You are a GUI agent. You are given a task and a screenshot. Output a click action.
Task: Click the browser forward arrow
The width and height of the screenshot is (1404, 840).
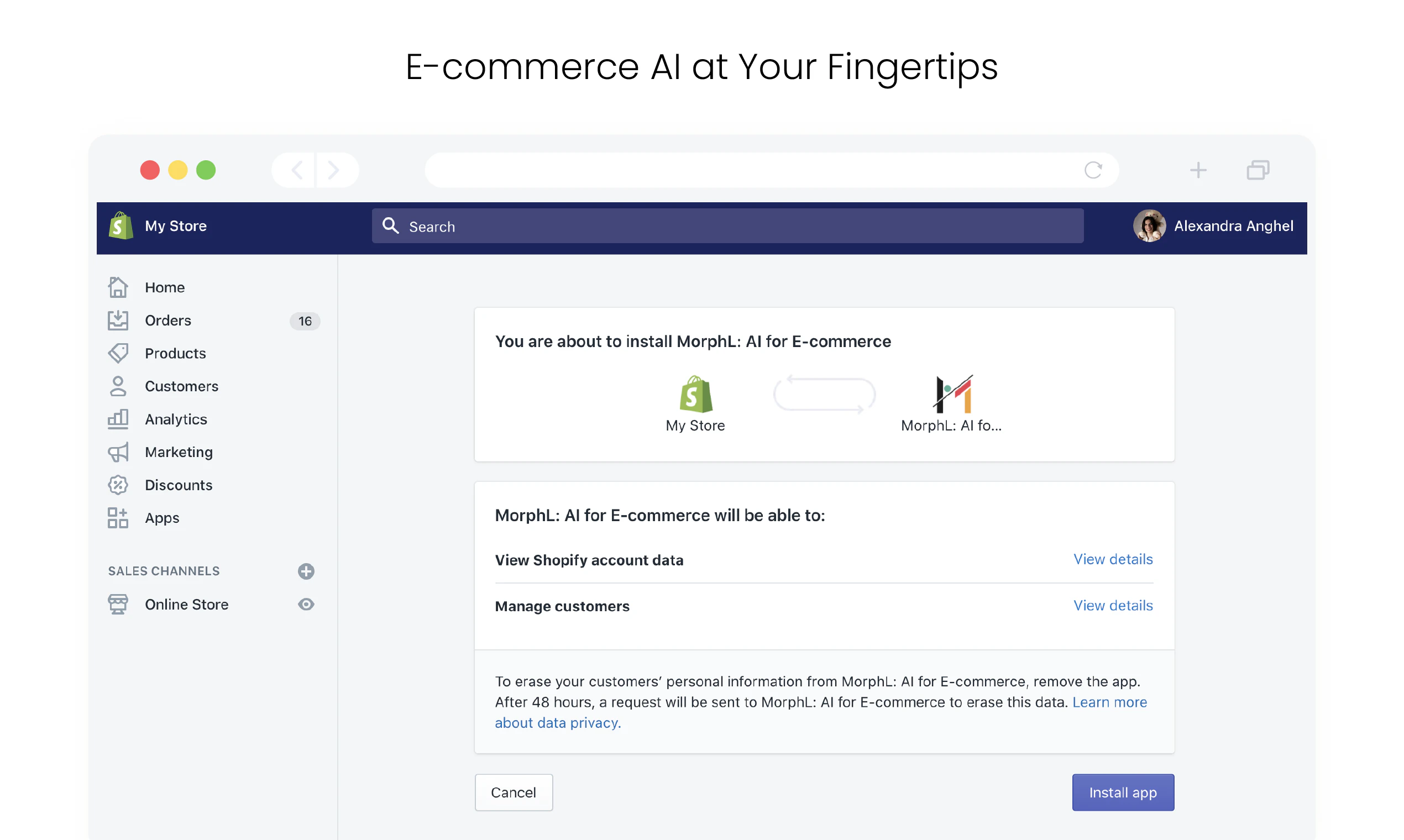pyautogui.click(x=334, y=170)
